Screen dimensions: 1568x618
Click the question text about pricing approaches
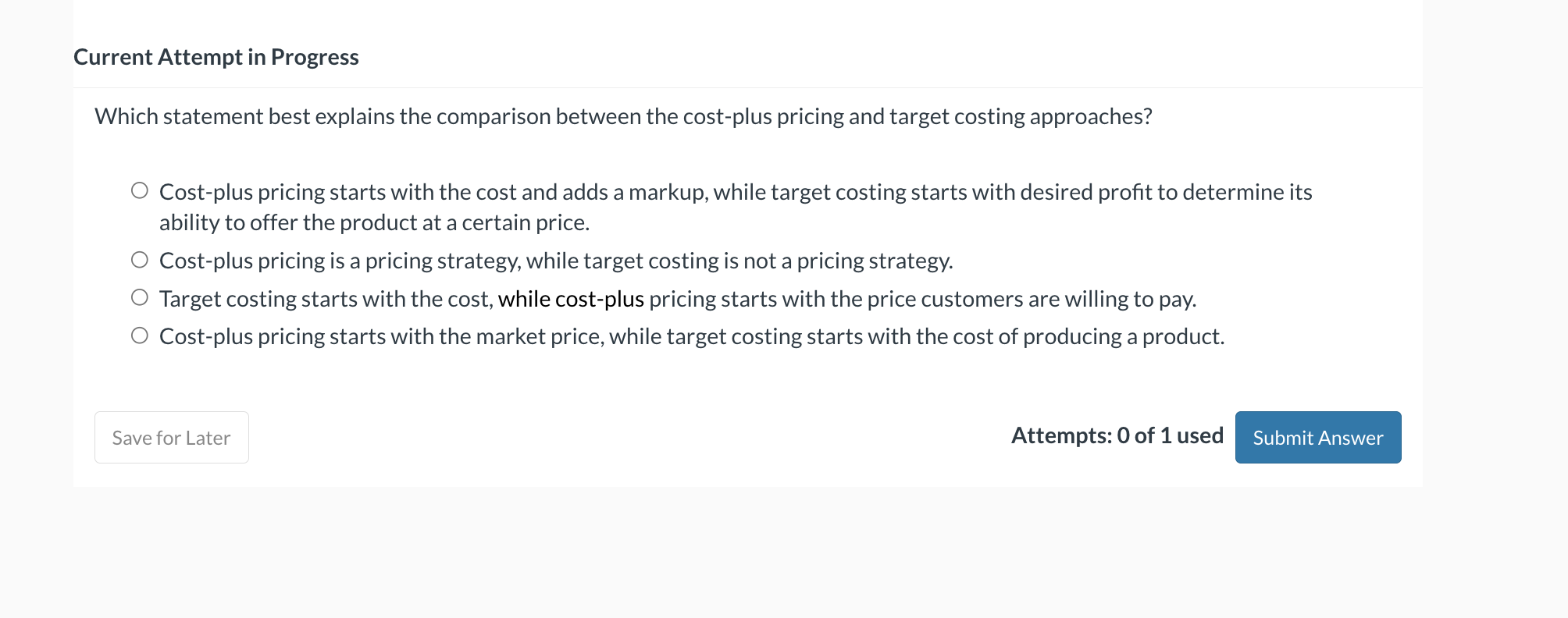[x=623, y=116]
